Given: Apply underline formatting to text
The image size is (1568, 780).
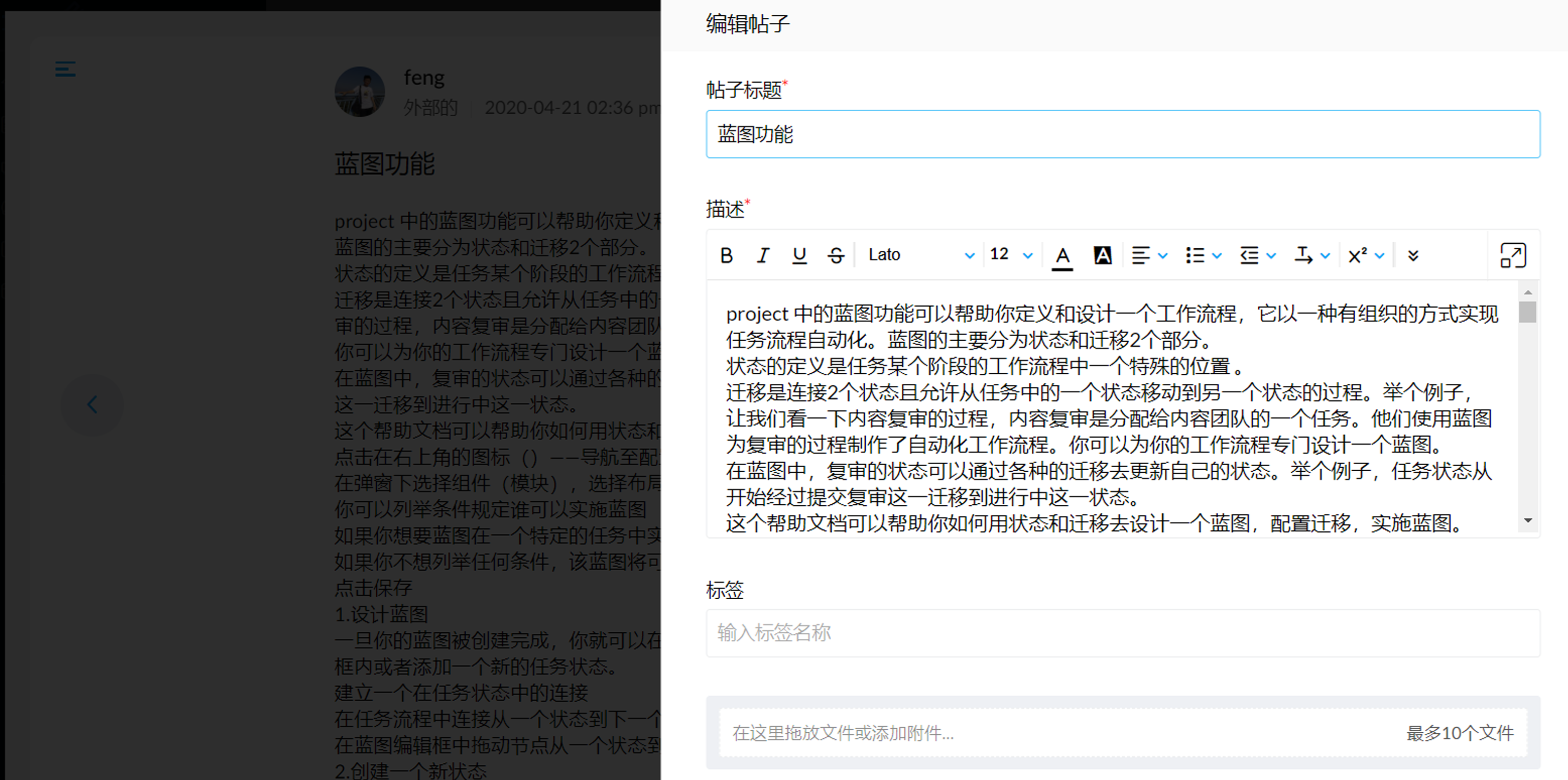Looking at the screenshot, I should [x=799, y=255].
